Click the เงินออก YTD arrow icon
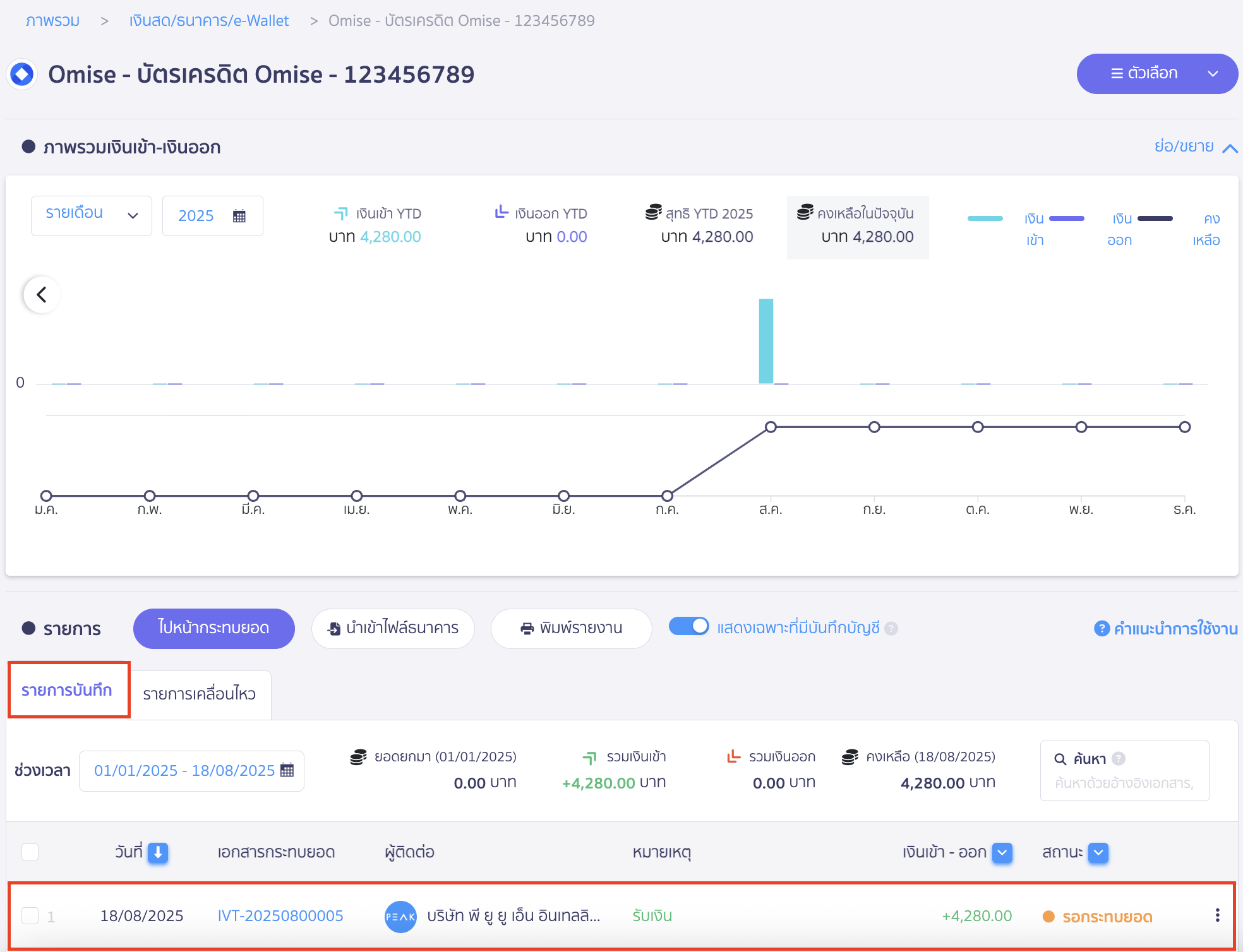The width and height of the screenshot is (1243, 952). click(x=501, y=212)
